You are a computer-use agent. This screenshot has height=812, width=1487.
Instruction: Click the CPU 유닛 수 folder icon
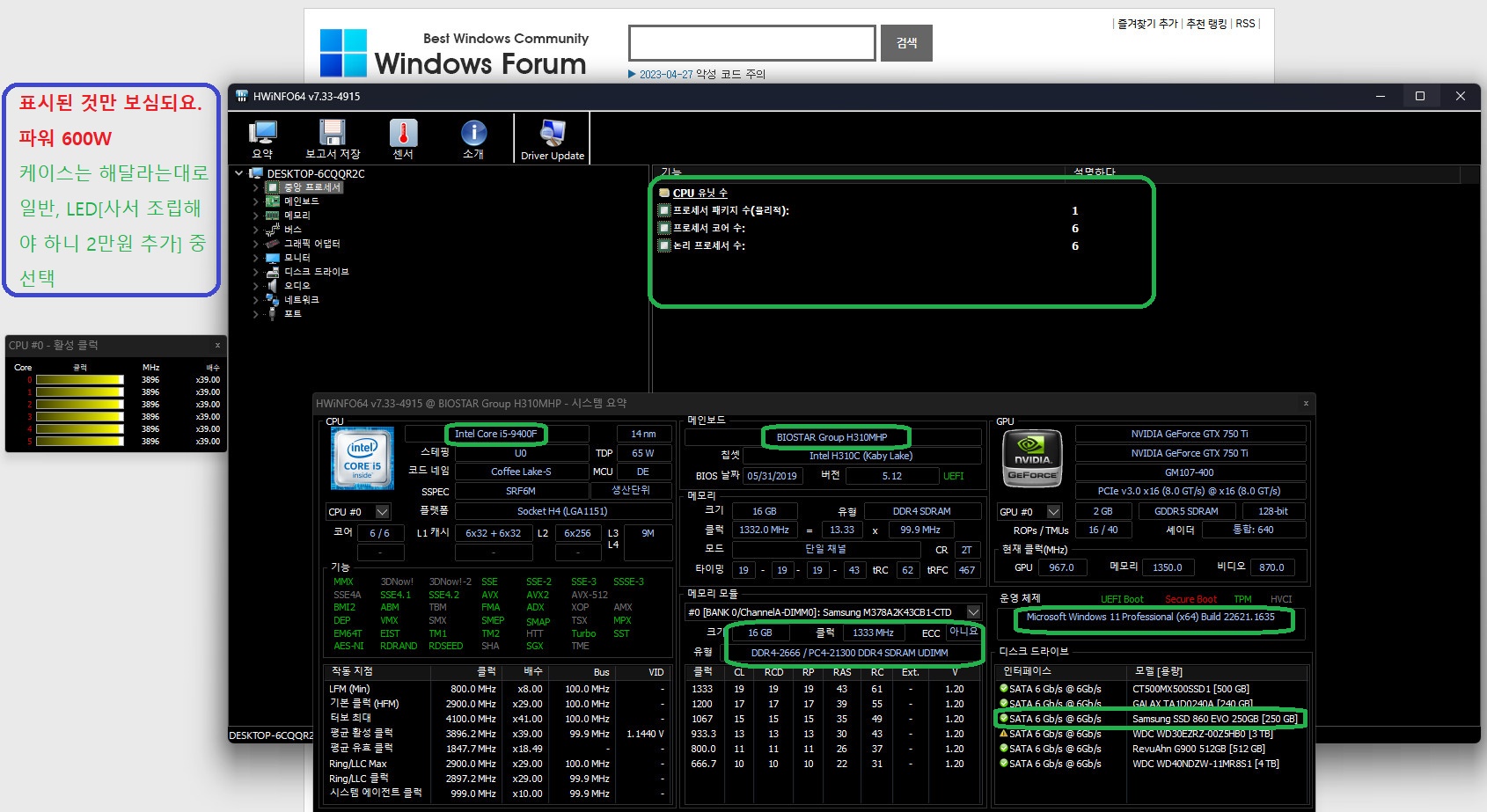(664, 193)
